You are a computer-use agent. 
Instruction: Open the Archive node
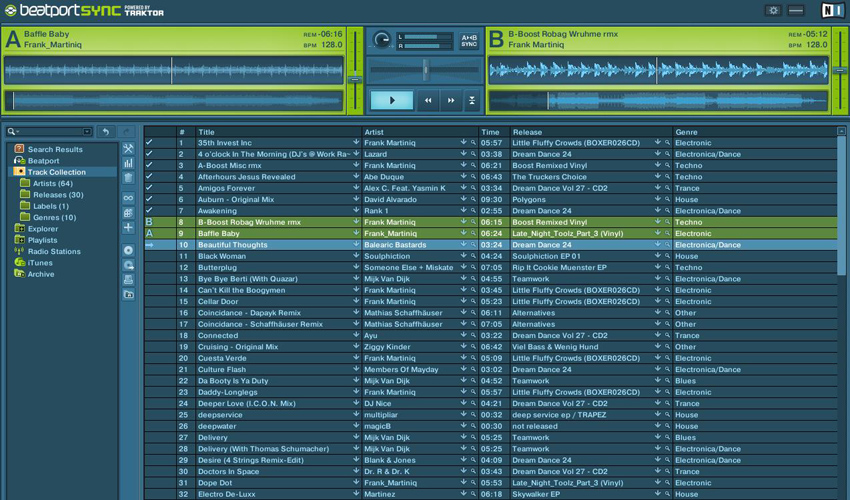[x=41, y=274]
